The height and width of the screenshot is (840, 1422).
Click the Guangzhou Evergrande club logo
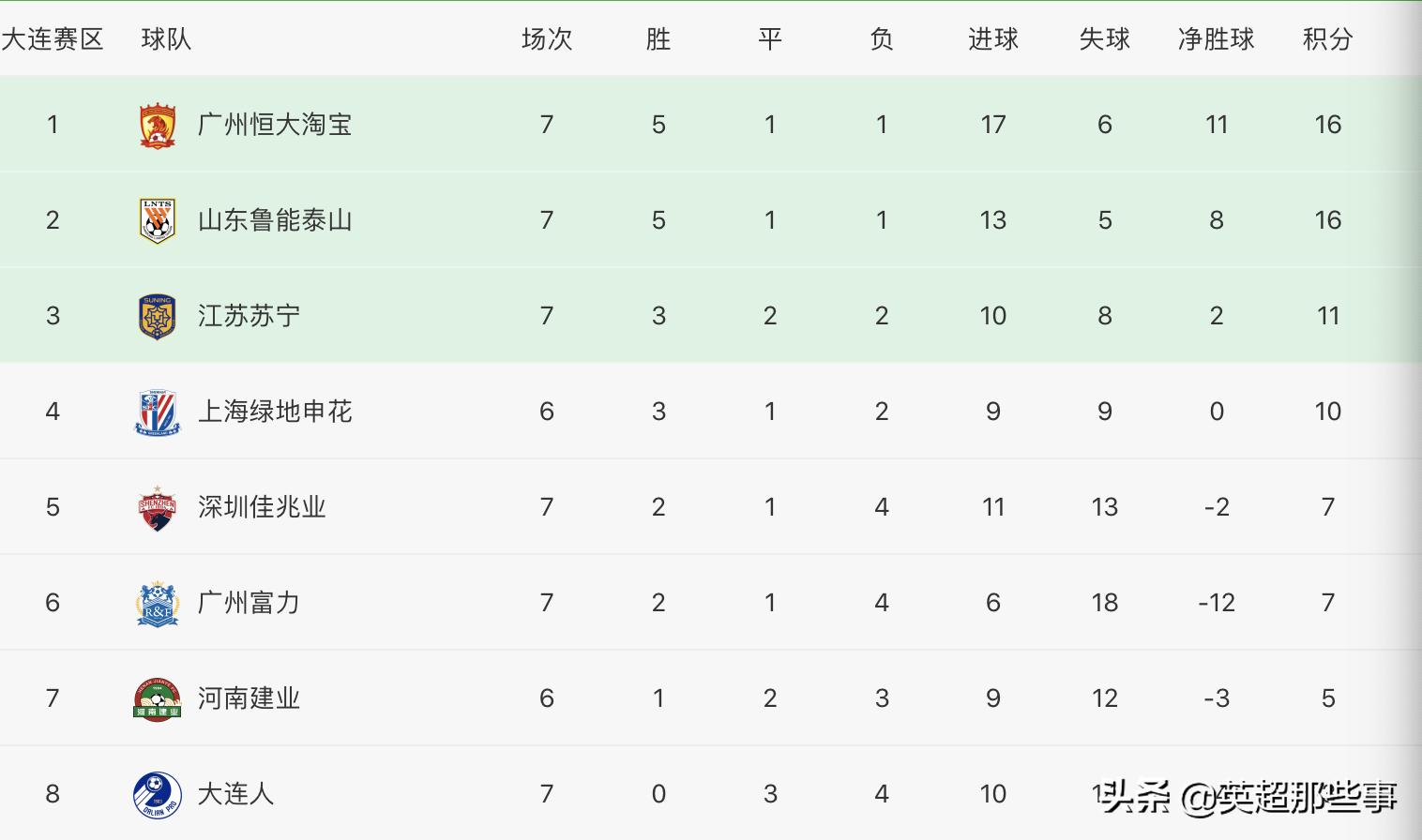tap(158, 126)
